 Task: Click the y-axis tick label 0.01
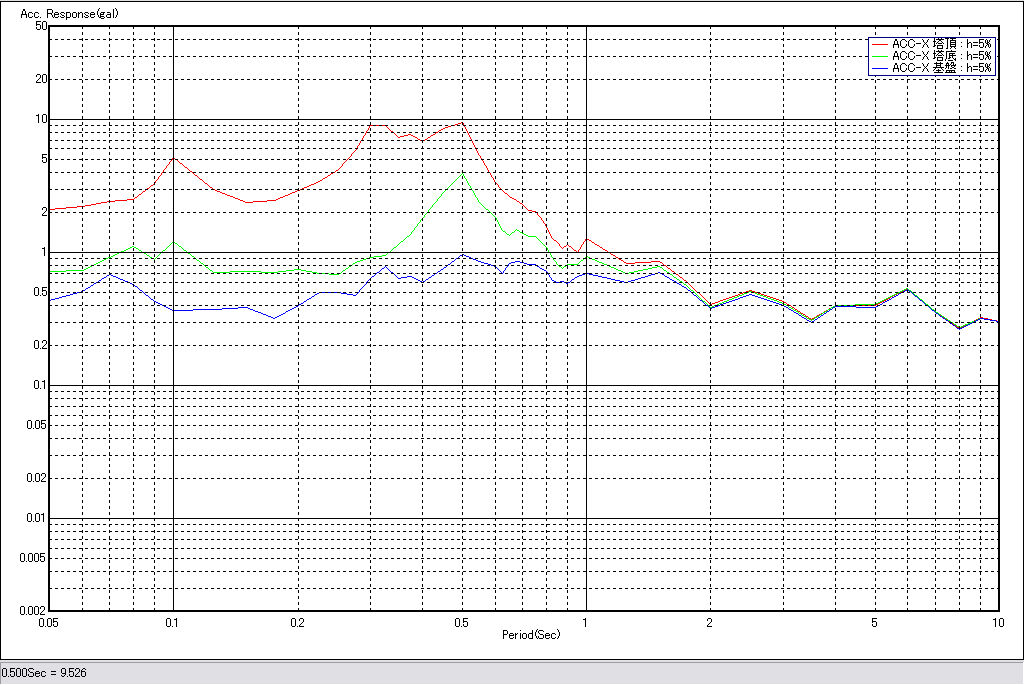click(36, 518)
